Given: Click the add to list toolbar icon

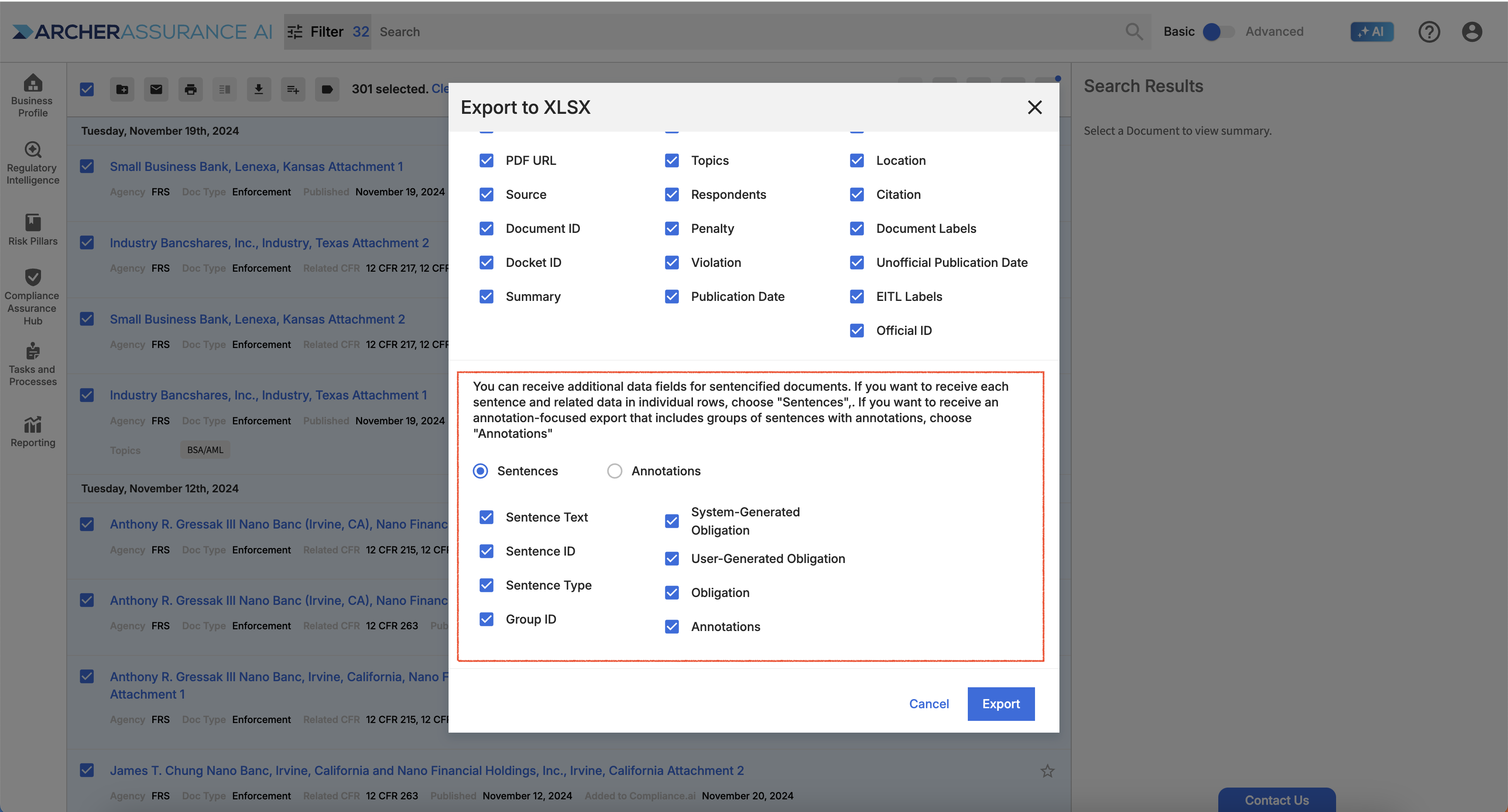Looking at the screenshot, I should tap(293, 89).
